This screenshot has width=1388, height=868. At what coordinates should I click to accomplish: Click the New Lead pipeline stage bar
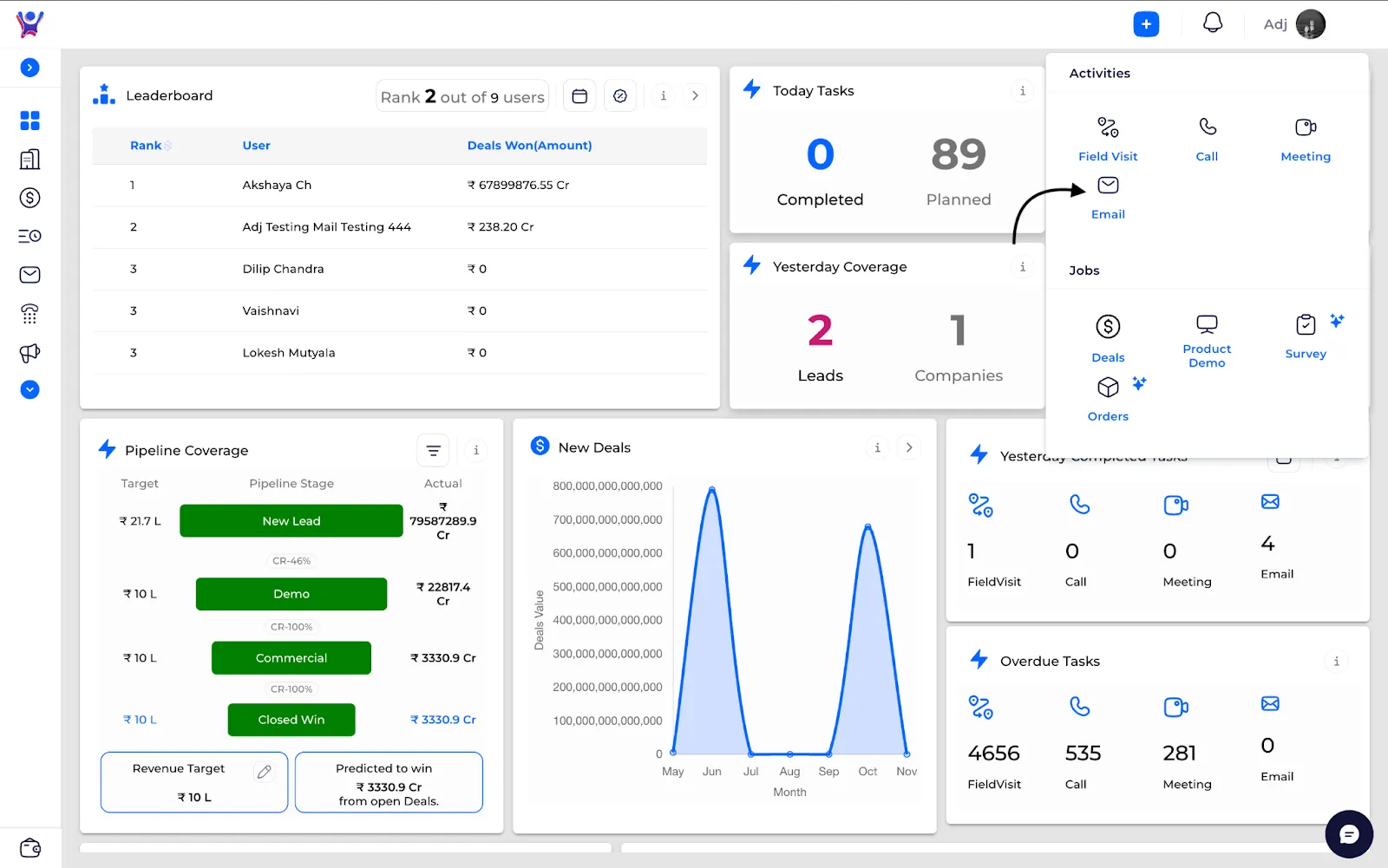tap(291, 521)
